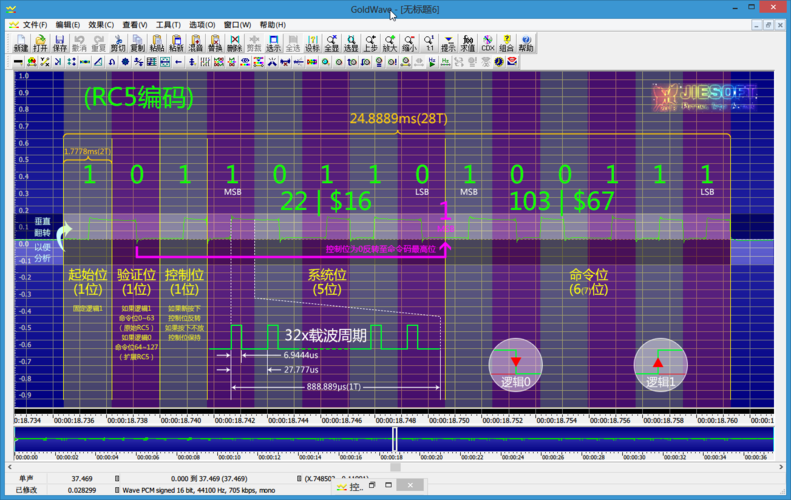Open the 文件(F) menu
791x500 pixels.
[x=35, y=25]
